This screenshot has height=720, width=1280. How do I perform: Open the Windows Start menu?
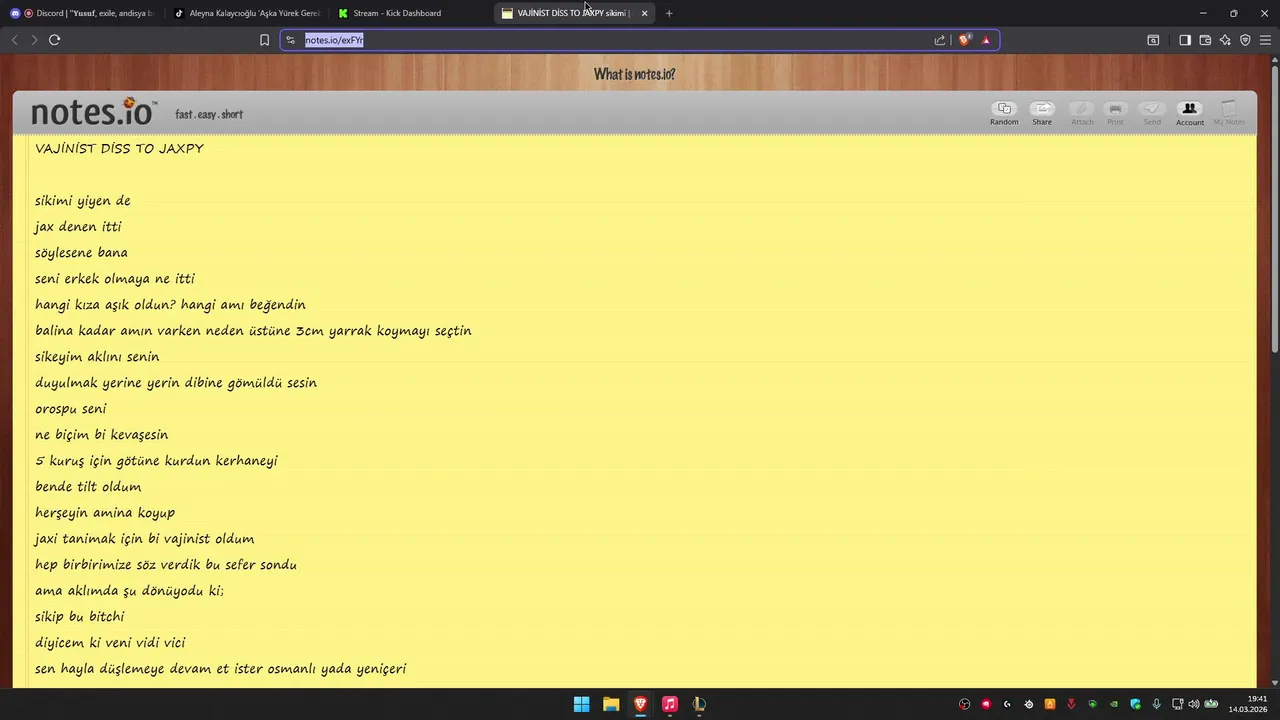(x=581, y=704)
